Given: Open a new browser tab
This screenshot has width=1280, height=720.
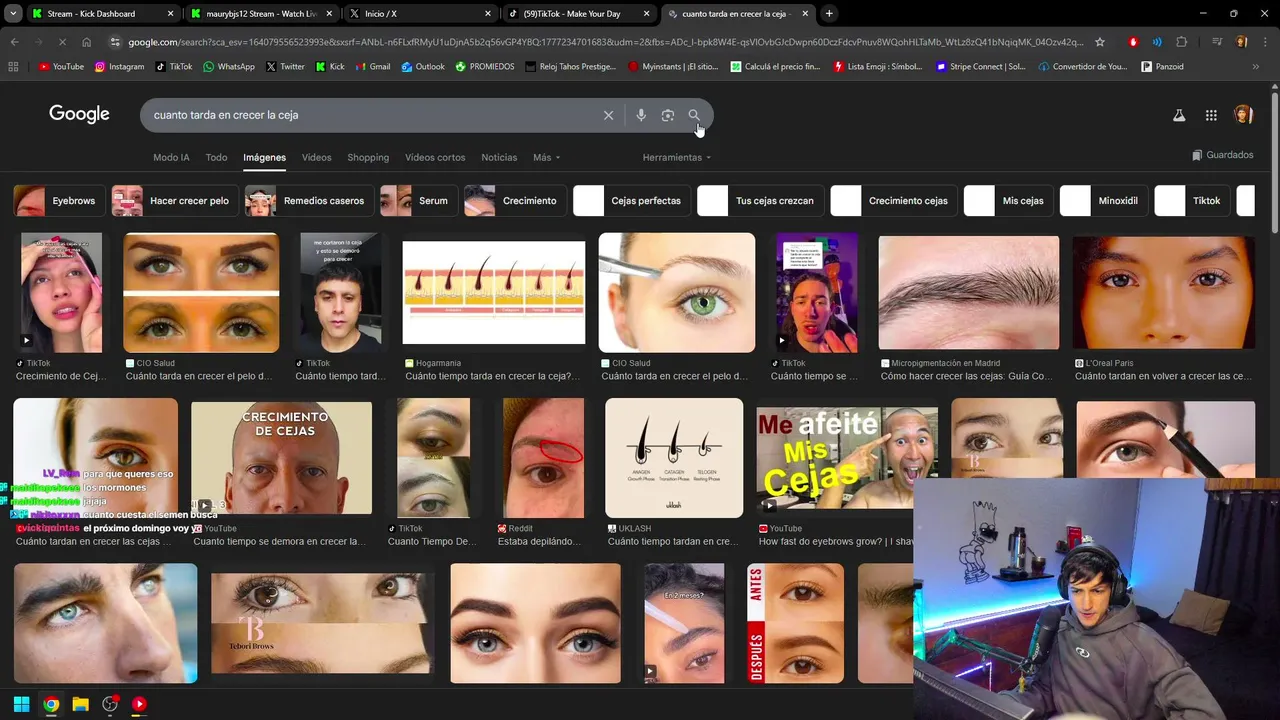Looking at the screenshot, I should point(829,14).
